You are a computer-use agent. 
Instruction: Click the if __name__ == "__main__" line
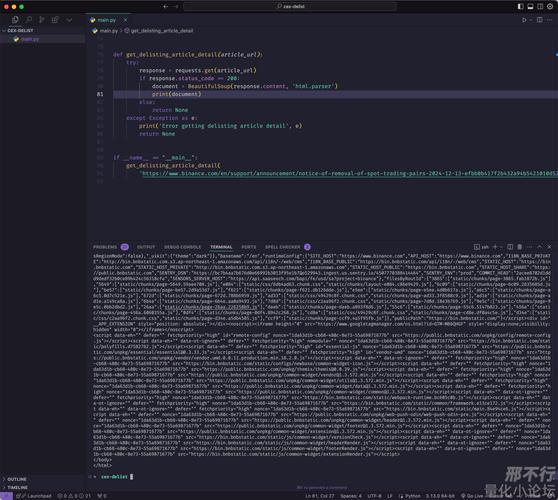point(155,157)
